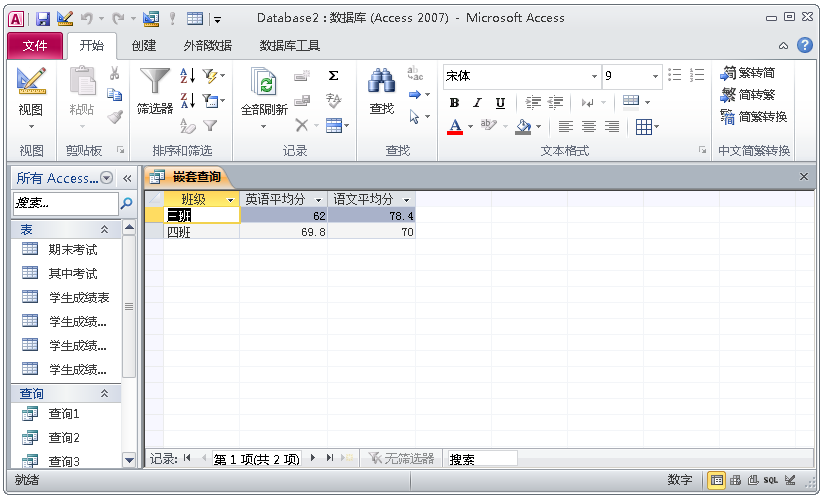Toggle Underline formatting
824x499 pixels.
click(500, 103)
